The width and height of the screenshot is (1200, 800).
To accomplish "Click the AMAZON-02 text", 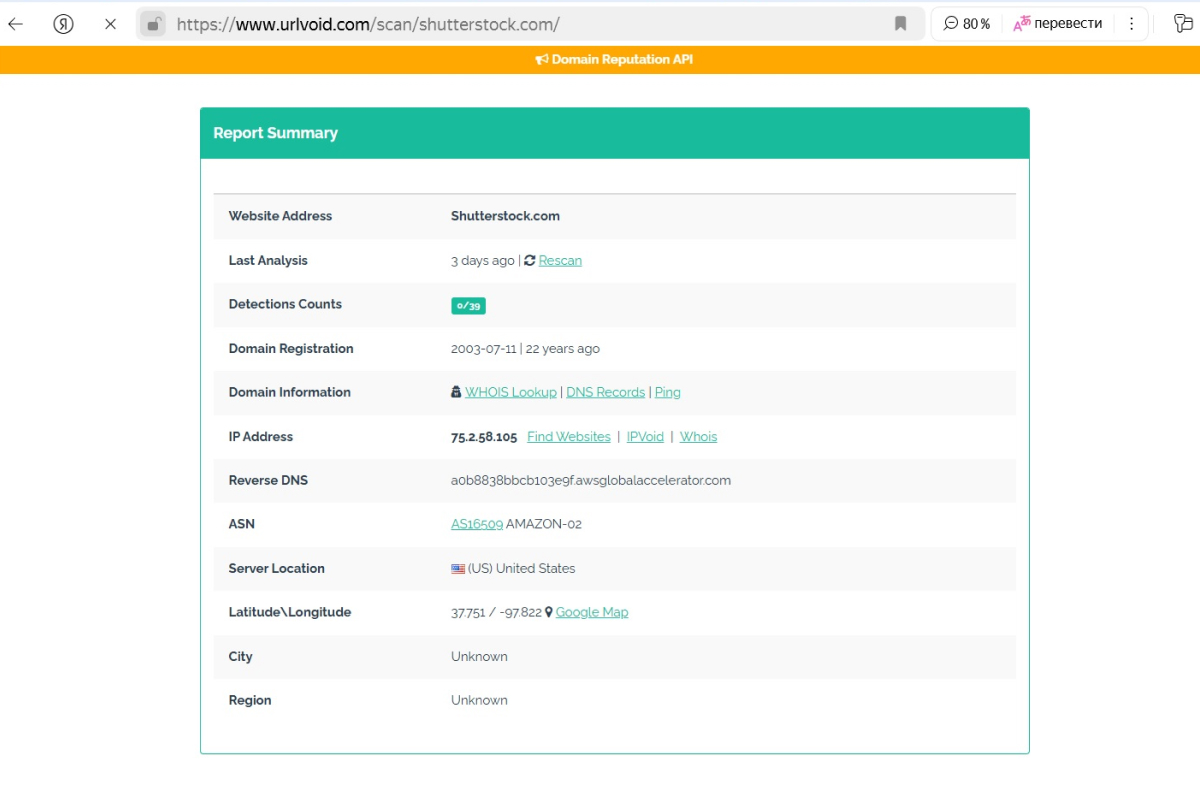I will coord(544,524).
